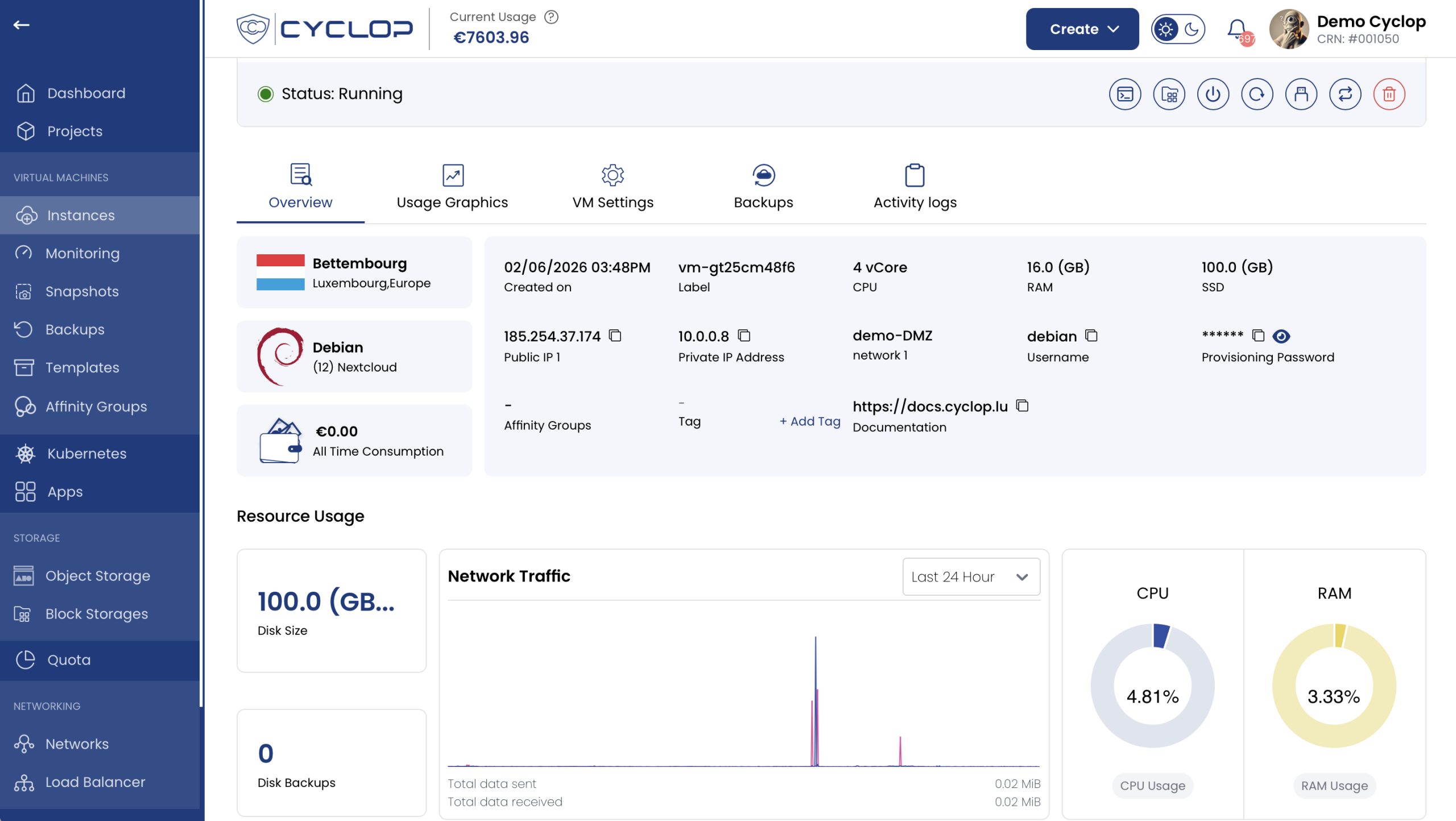Viewport: 1456px width, 821px height.
Task: Open the Activity logs tab
Action: click(x=915, y=187)
